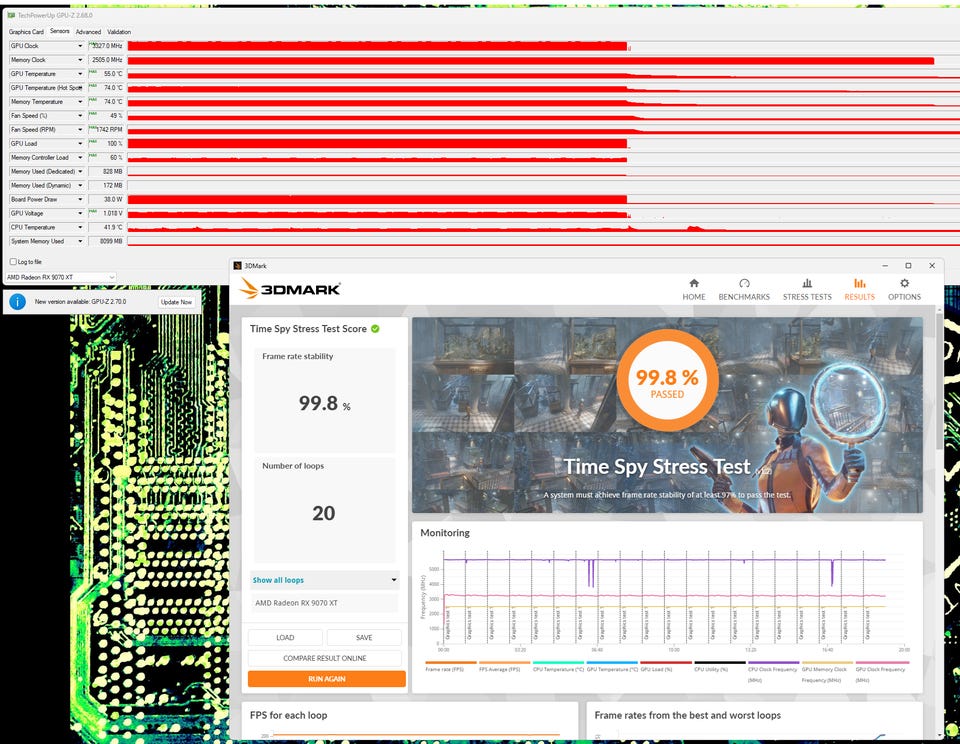This screenshot has width=960, height=744.
Task: Click the GPU Memory Clock Frequency legend swatch
Action: coord(828,663)
